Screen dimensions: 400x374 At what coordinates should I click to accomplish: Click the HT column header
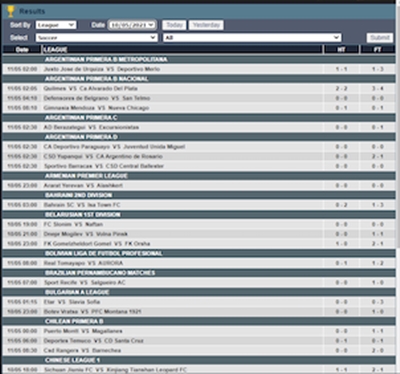coord(341,50)
